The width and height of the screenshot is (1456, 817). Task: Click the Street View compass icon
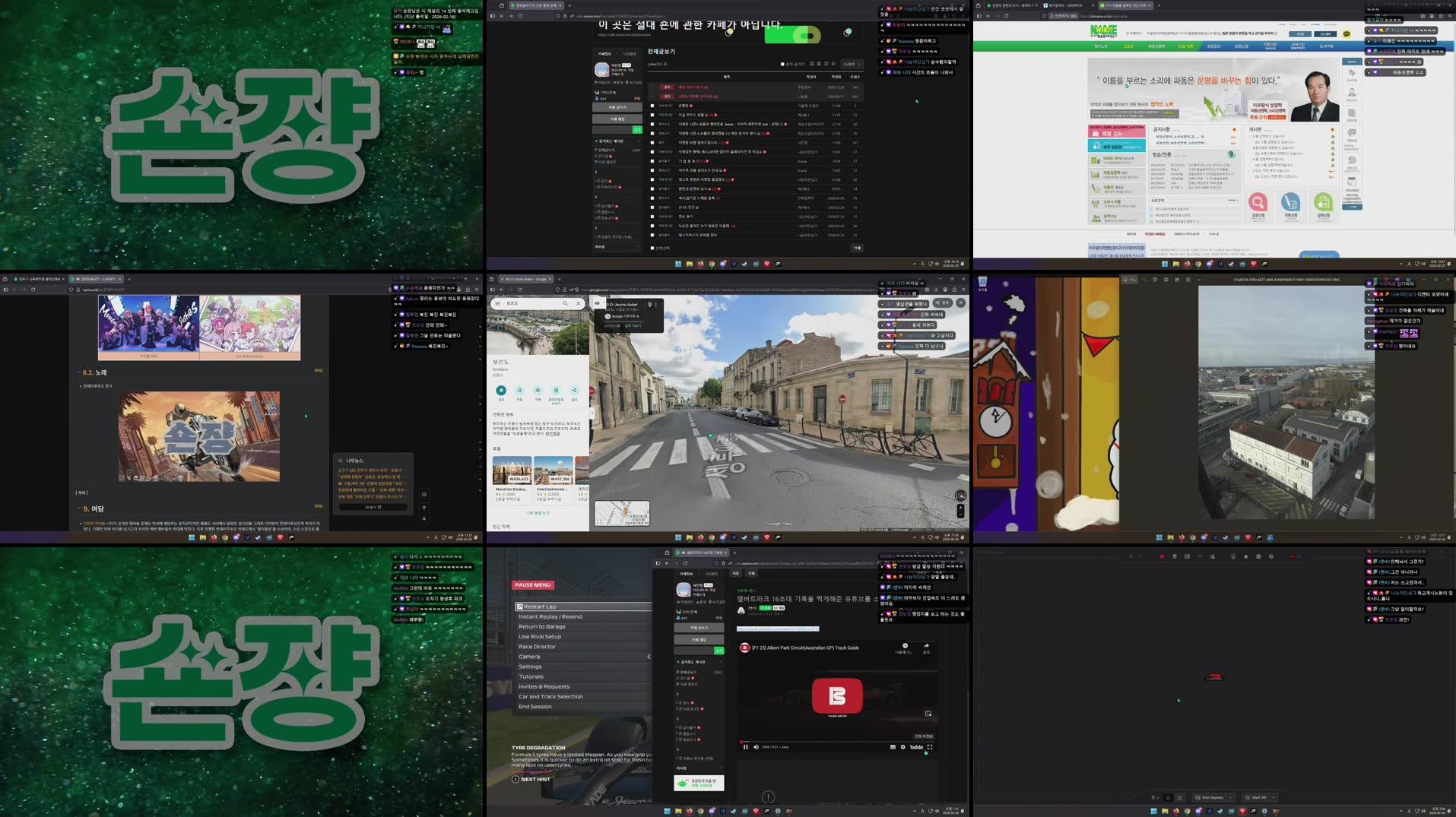pyautogui.click(x=960, y=496)
